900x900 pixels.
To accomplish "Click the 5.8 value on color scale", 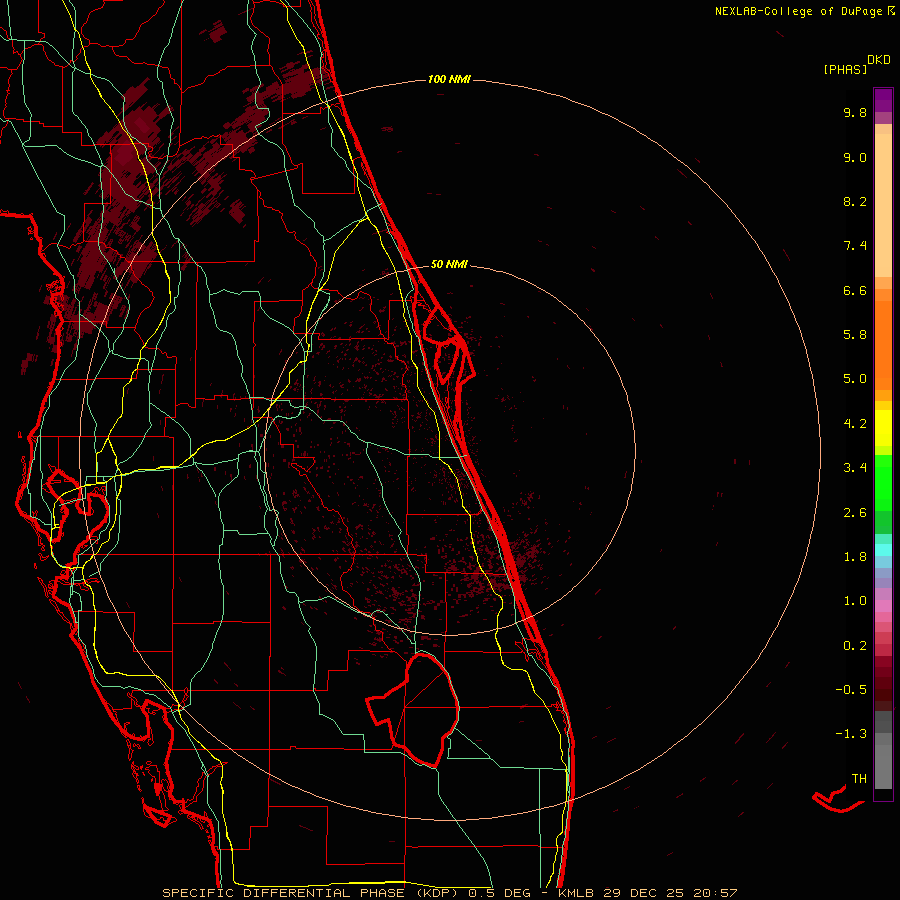I will pos(855,335).
